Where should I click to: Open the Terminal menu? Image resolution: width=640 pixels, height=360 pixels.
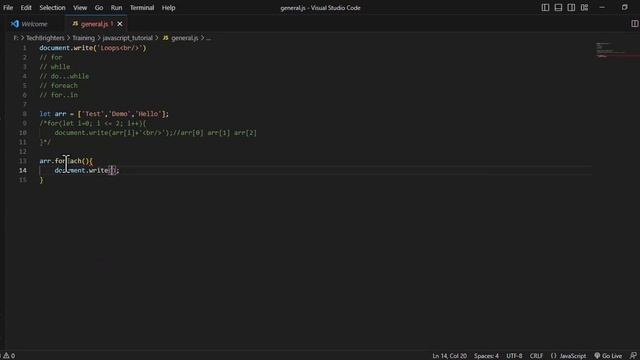(142, 8)
